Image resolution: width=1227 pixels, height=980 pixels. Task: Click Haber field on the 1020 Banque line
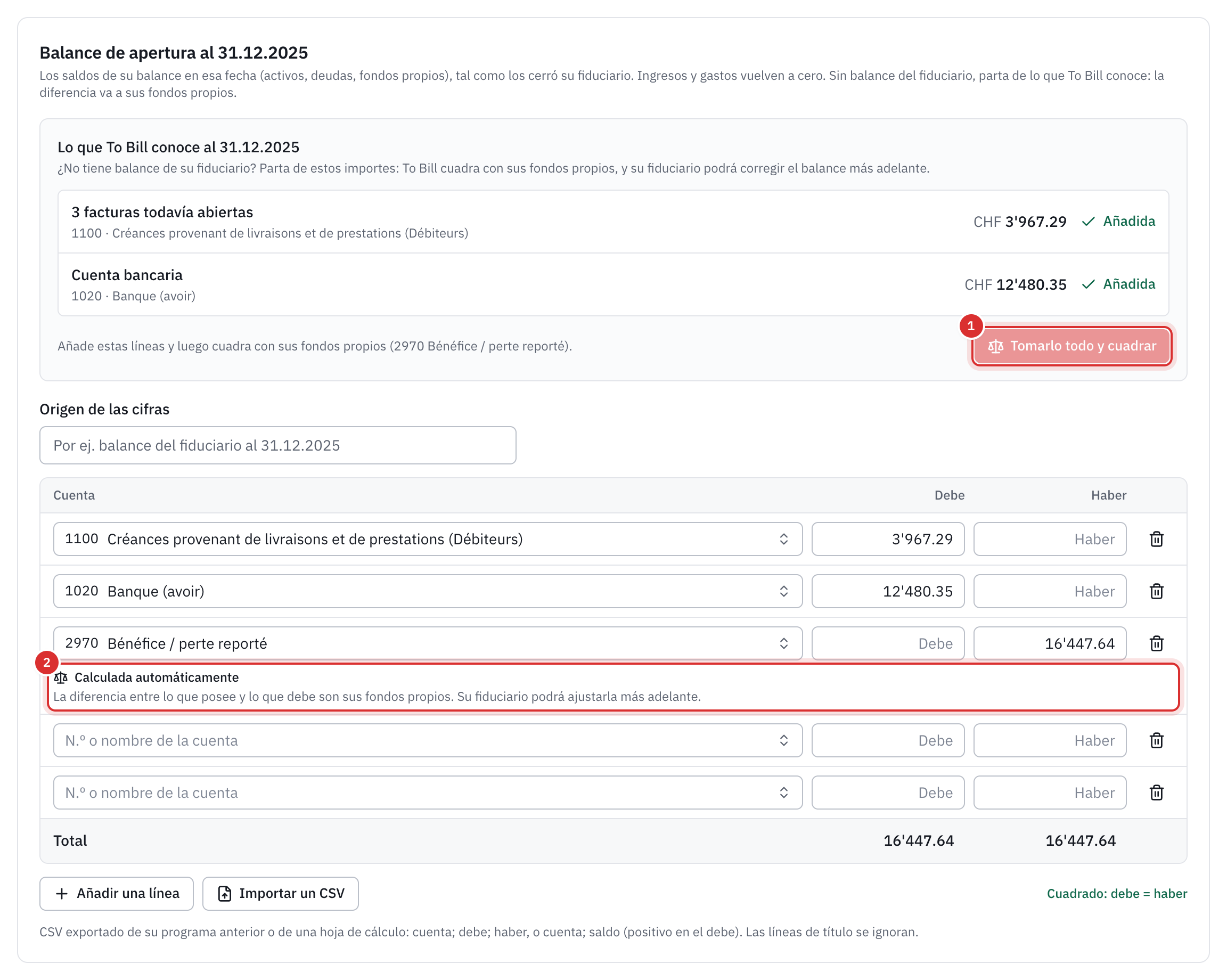pyautogui.click(x=1050, y=591)
